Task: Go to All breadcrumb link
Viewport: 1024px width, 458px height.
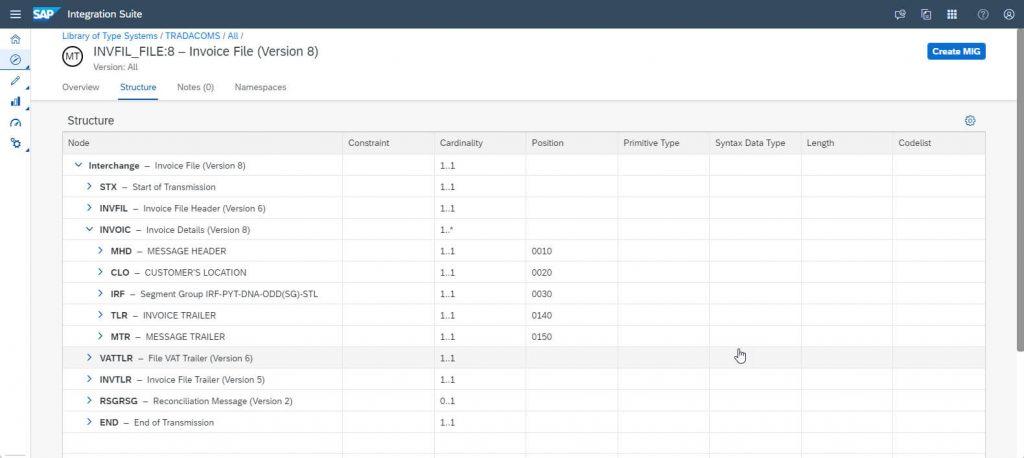Action: tap(232, 36)
